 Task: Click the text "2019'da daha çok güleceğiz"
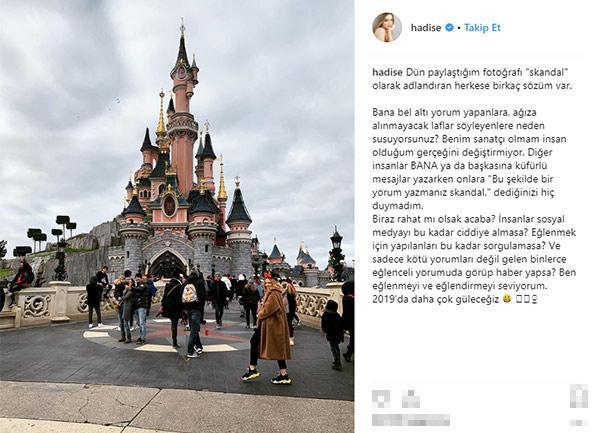[436, 300]
